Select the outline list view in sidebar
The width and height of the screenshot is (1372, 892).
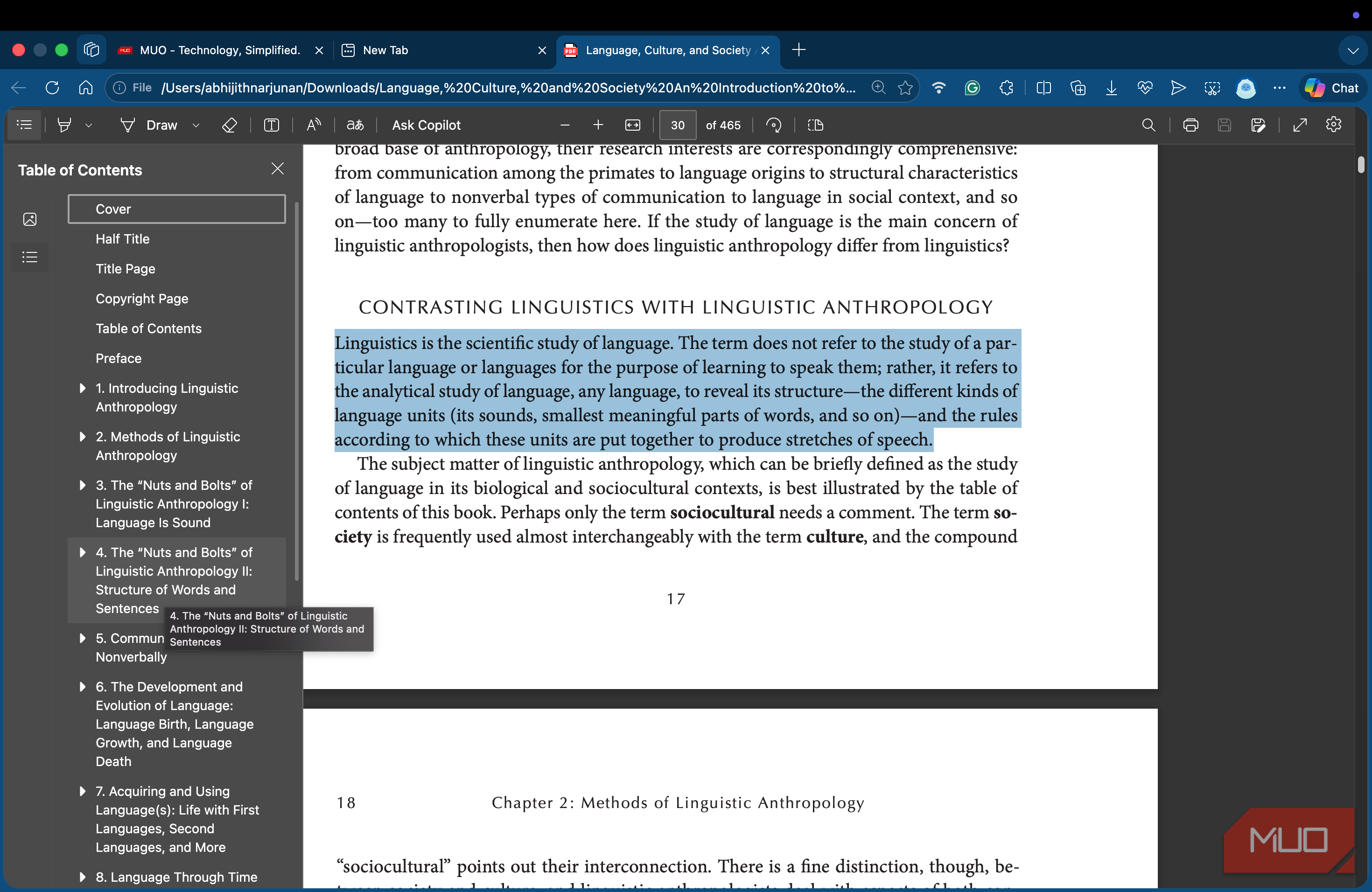[x=30, y=257]
